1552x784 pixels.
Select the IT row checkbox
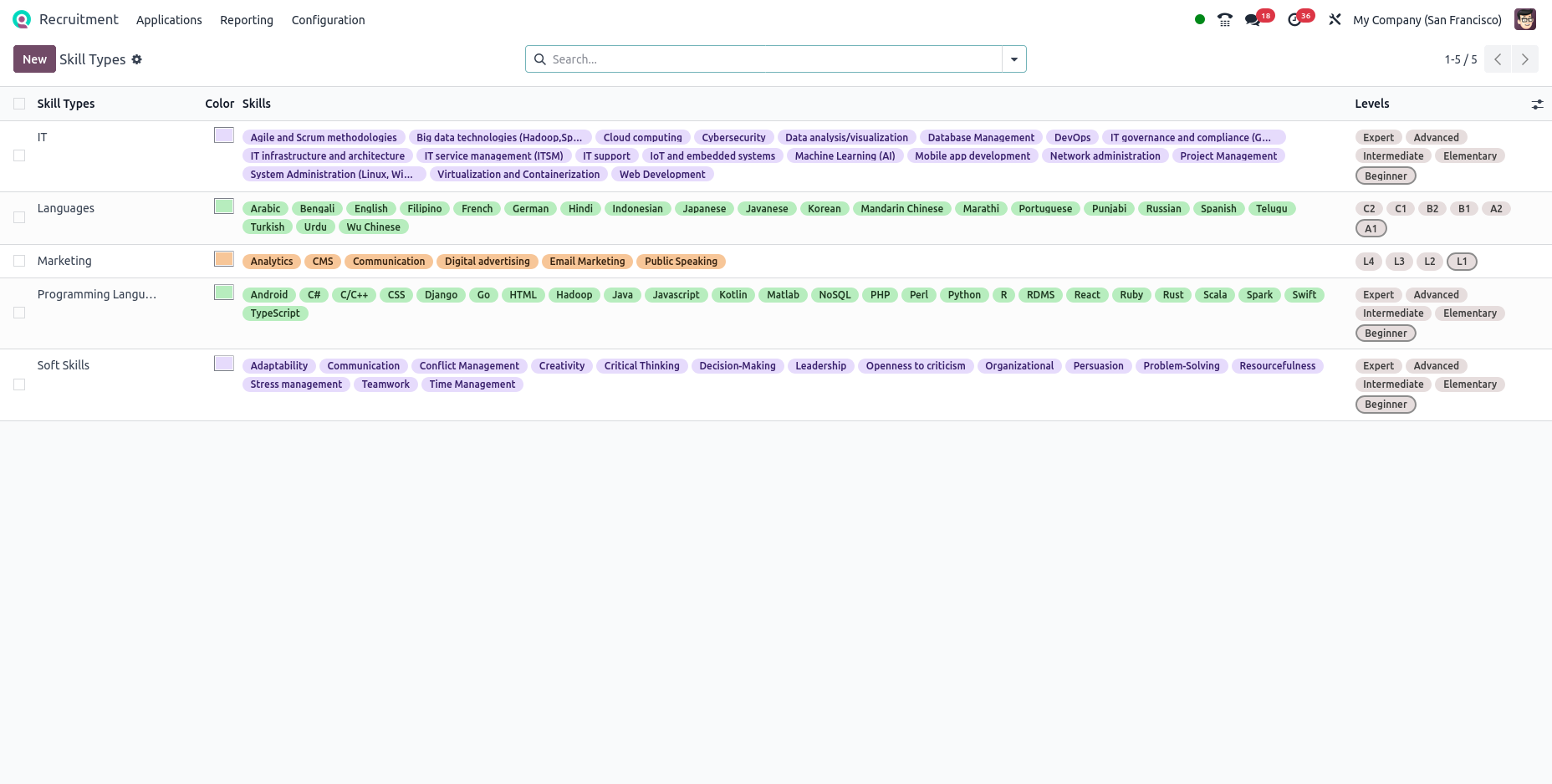tap(19, 155)
